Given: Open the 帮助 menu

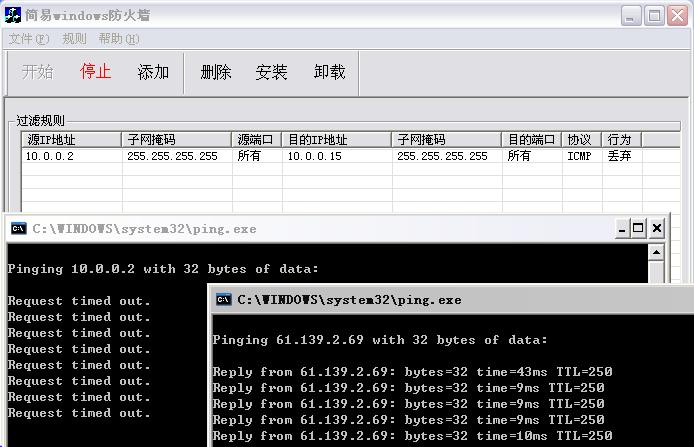Looking at the screenshot, I should (x=119, y=39).
